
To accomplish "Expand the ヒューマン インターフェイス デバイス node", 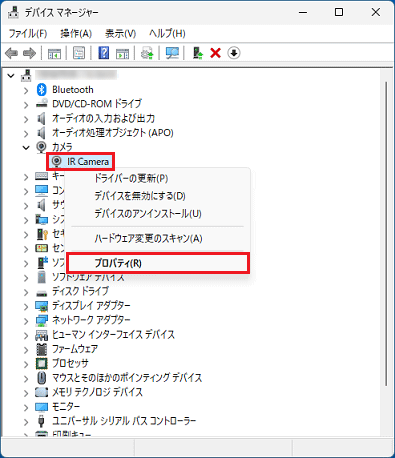I will pyautogui.click(x=26, y=335).
